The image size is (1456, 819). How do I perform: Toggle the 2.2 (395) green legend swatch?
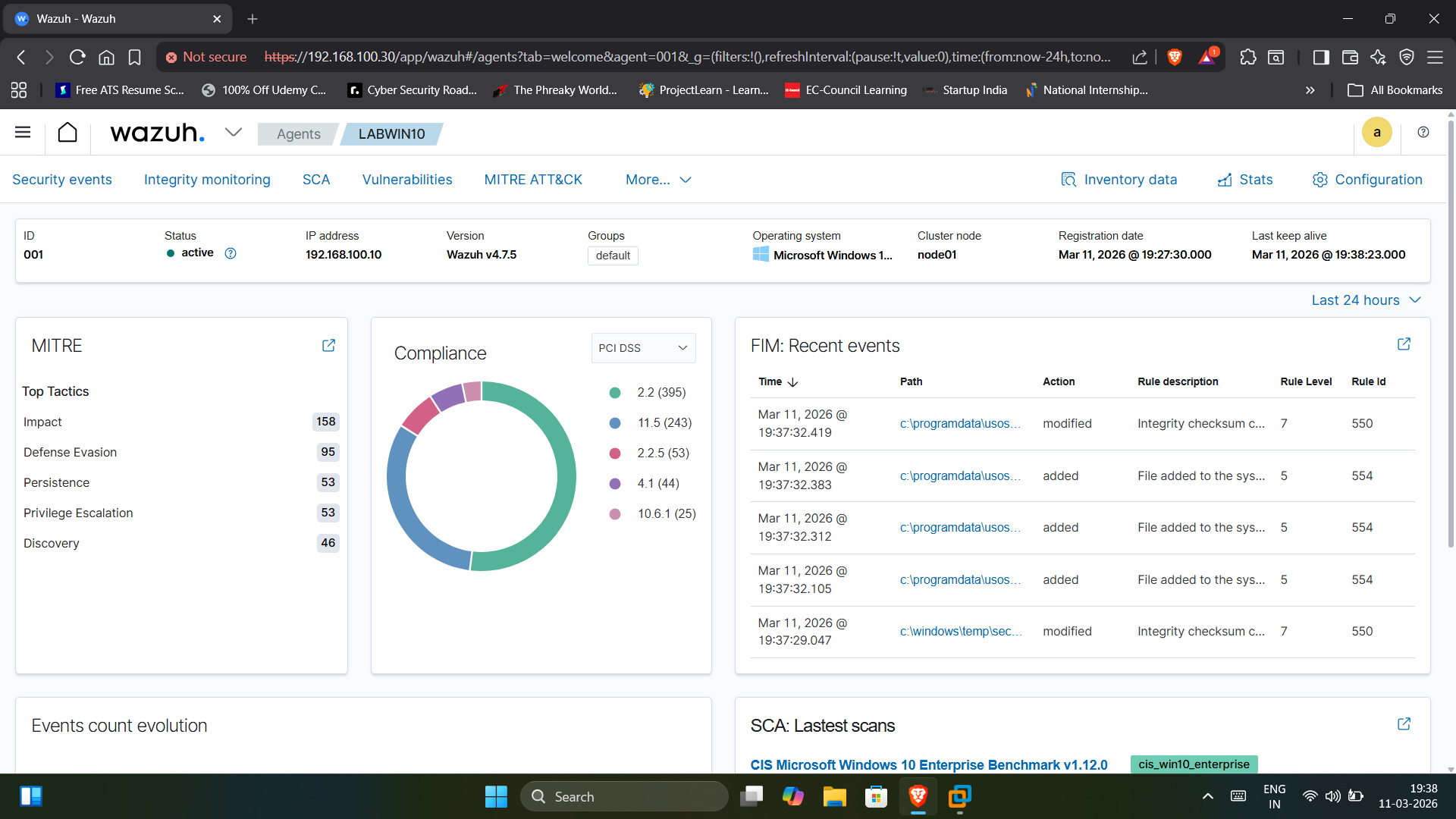[x=615, y=393]
